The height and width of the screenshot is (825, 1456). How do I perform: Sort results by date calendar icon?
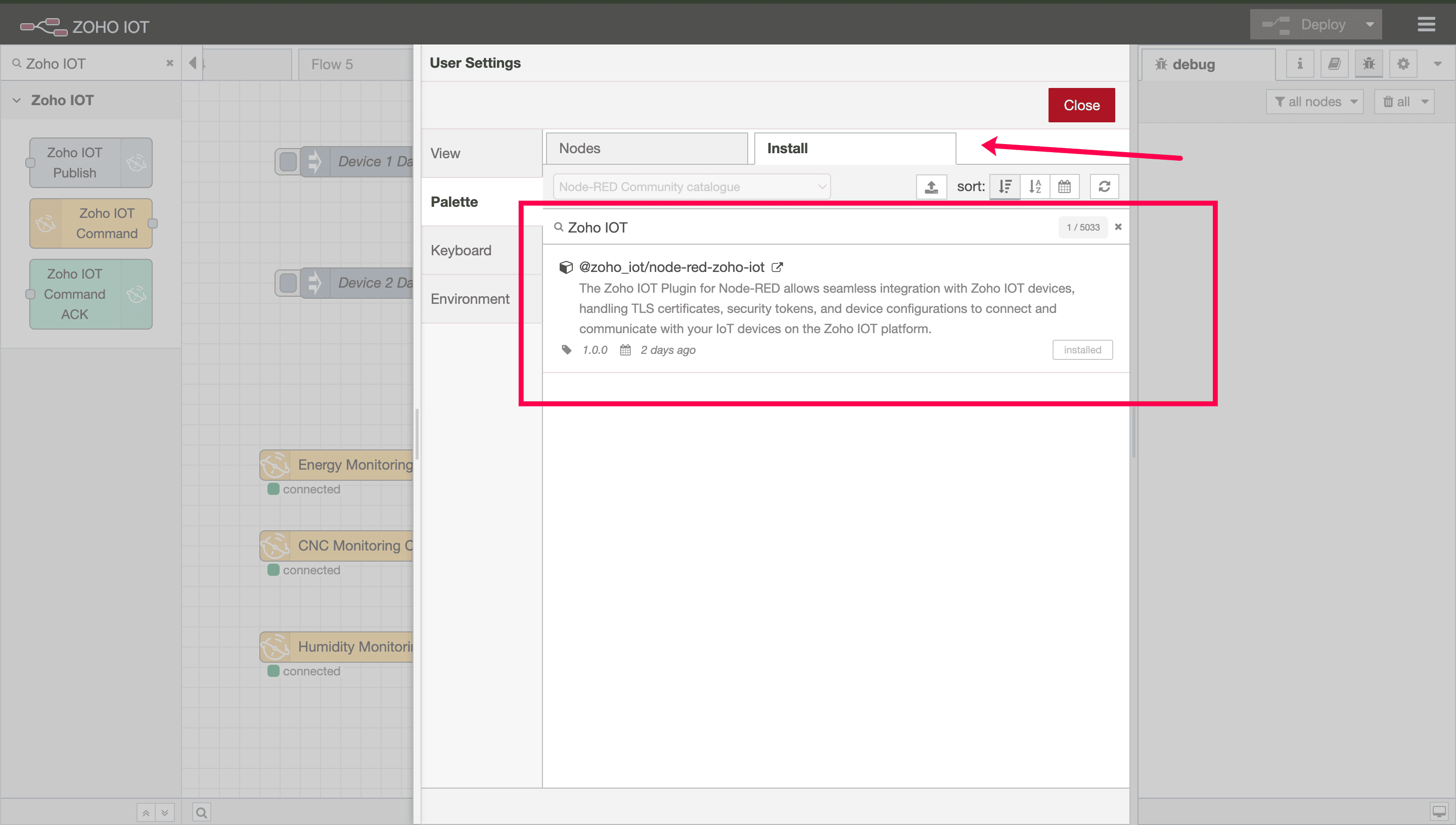coord(1064,187)
